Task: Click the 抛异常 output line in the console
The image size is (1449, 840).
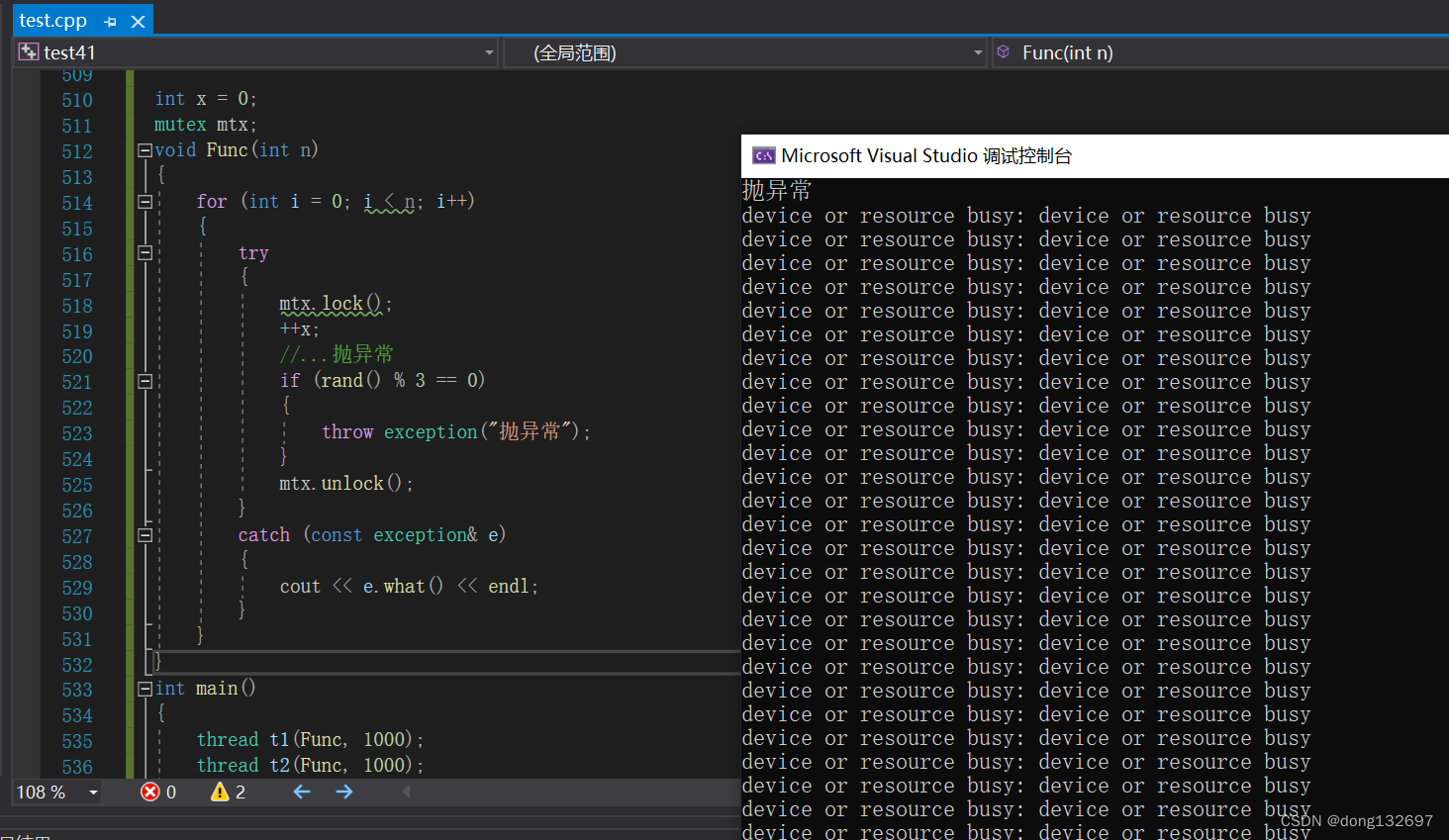Action: (777, 190)
